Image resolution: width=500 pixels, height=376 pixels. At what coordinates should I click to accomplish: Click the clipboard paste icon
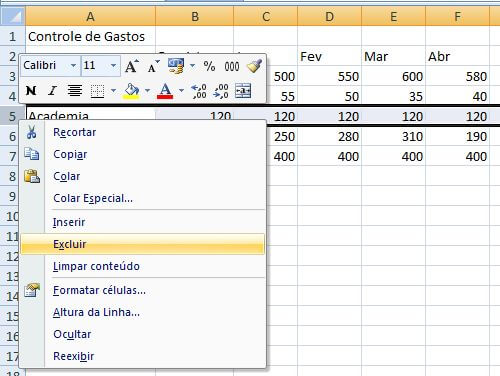click(x=32, y=176)
